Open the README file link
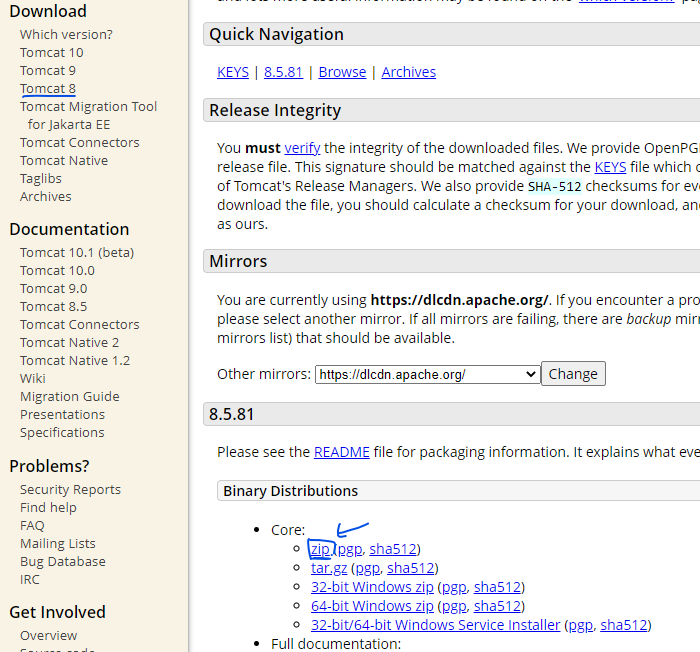The image size is (700, 652). 342,452
